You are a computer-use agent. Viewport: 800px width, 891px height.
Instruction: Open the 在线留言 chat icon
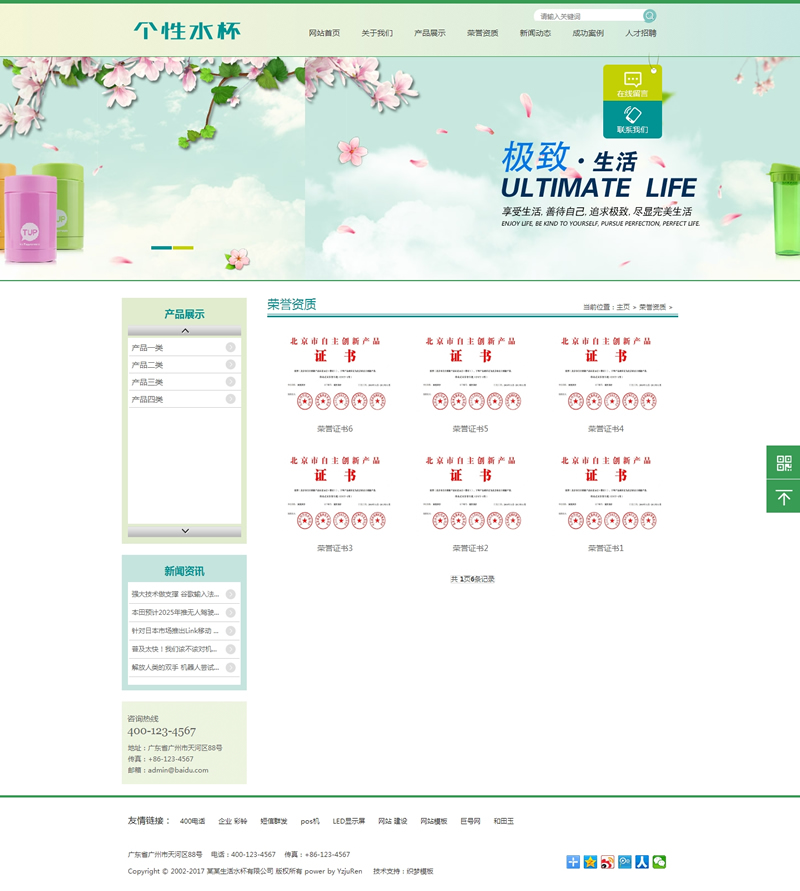[x=632, y=80]
